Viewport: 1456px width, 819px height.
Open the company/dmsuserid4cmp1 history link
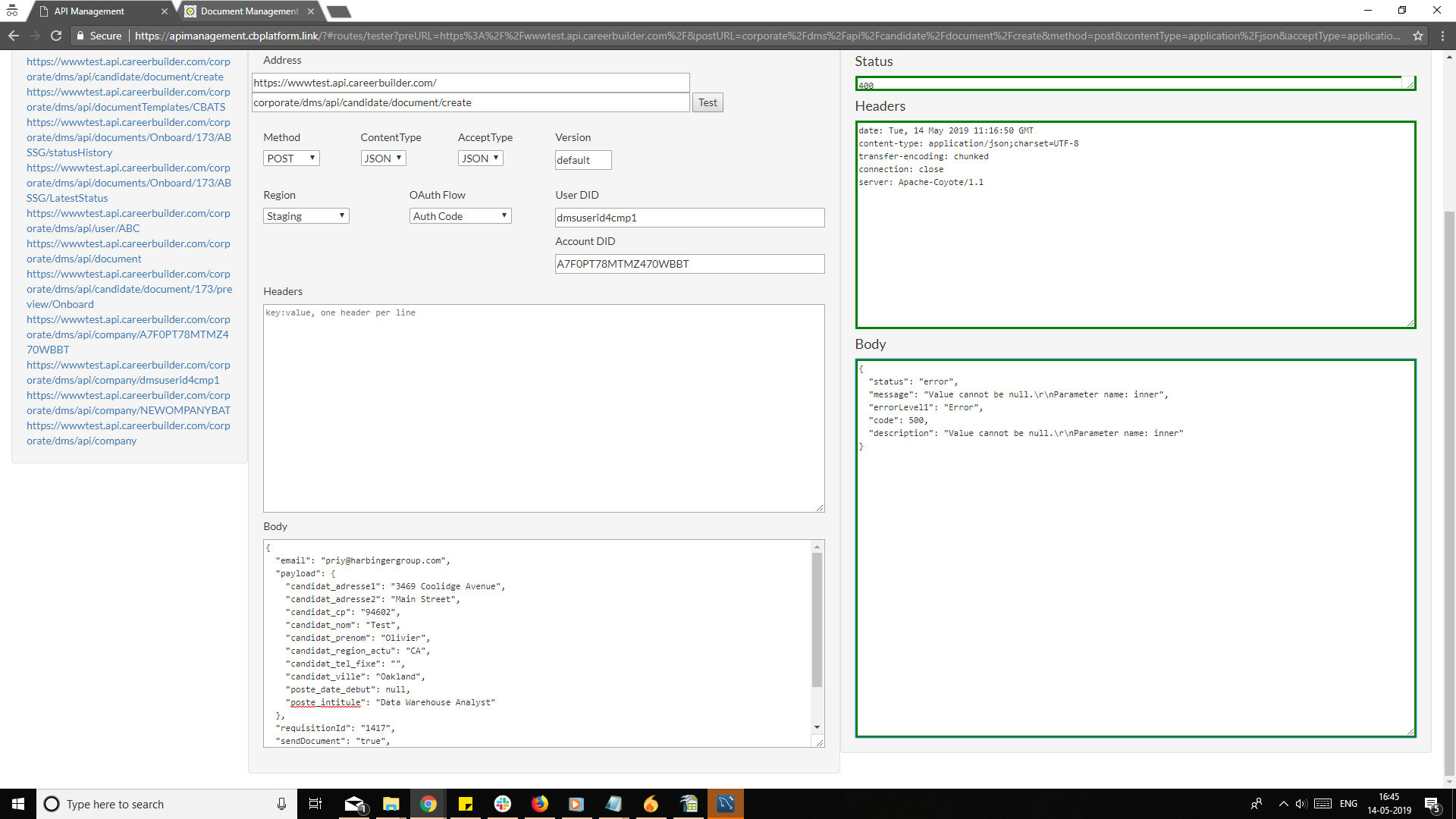click(128, 372)
